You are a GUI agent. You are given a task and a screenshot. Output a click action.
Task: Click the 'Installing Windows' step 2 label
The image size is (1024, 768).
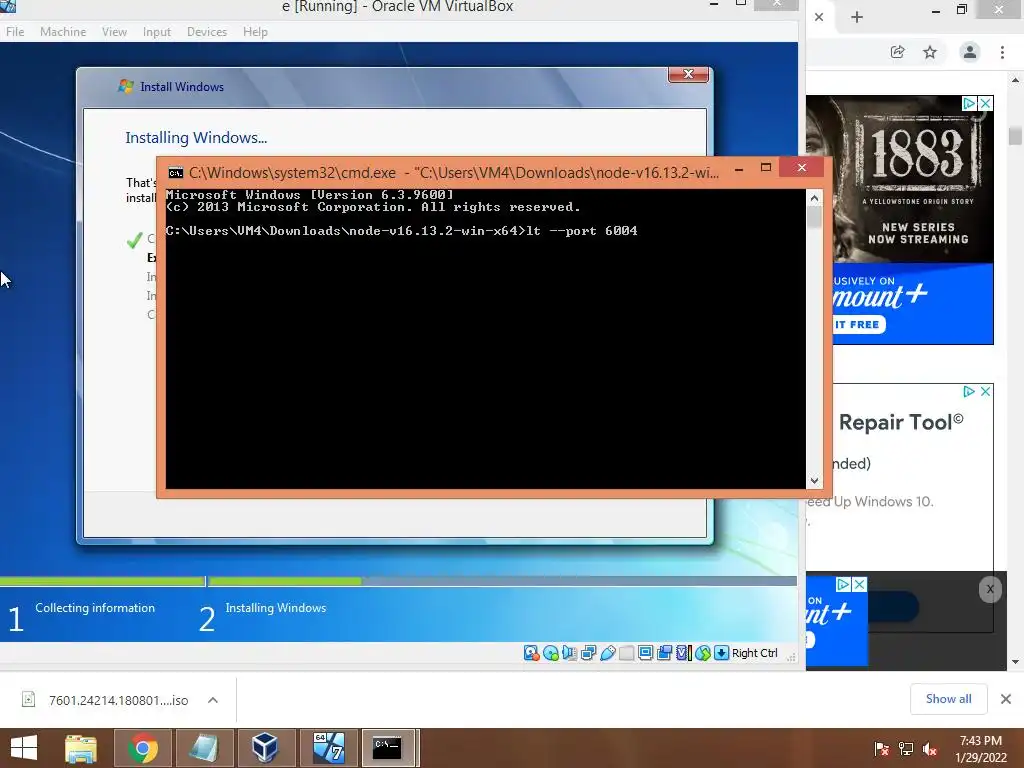point(276,608)
